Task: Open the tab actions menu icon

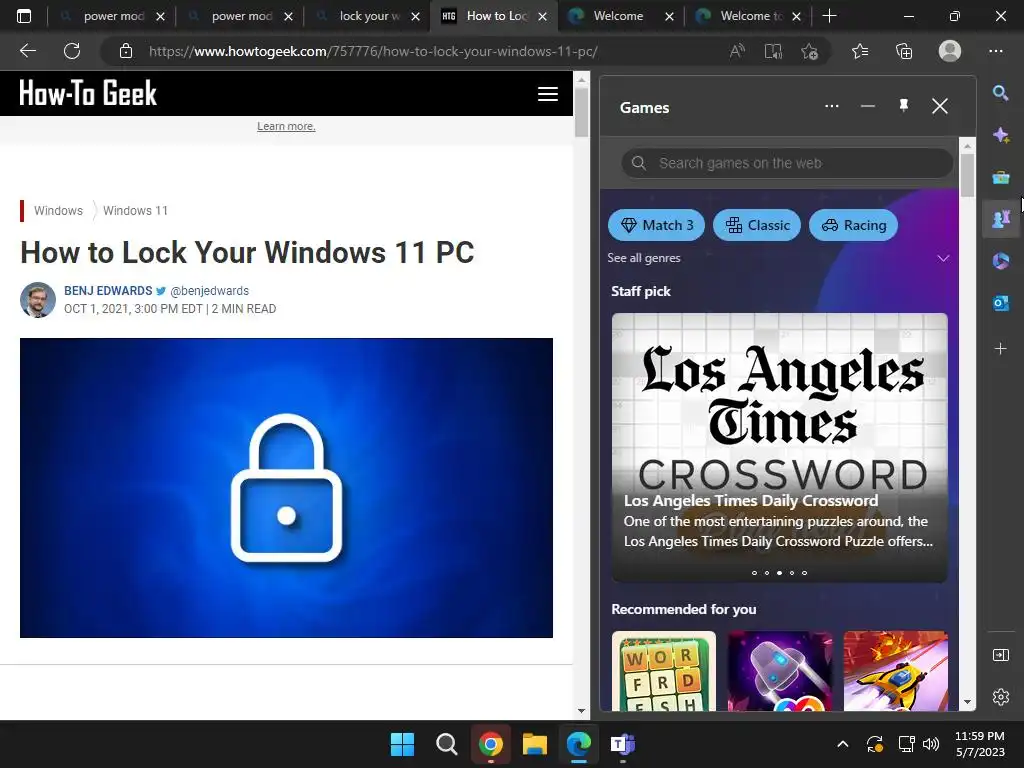Action: [x=24, y=16]
